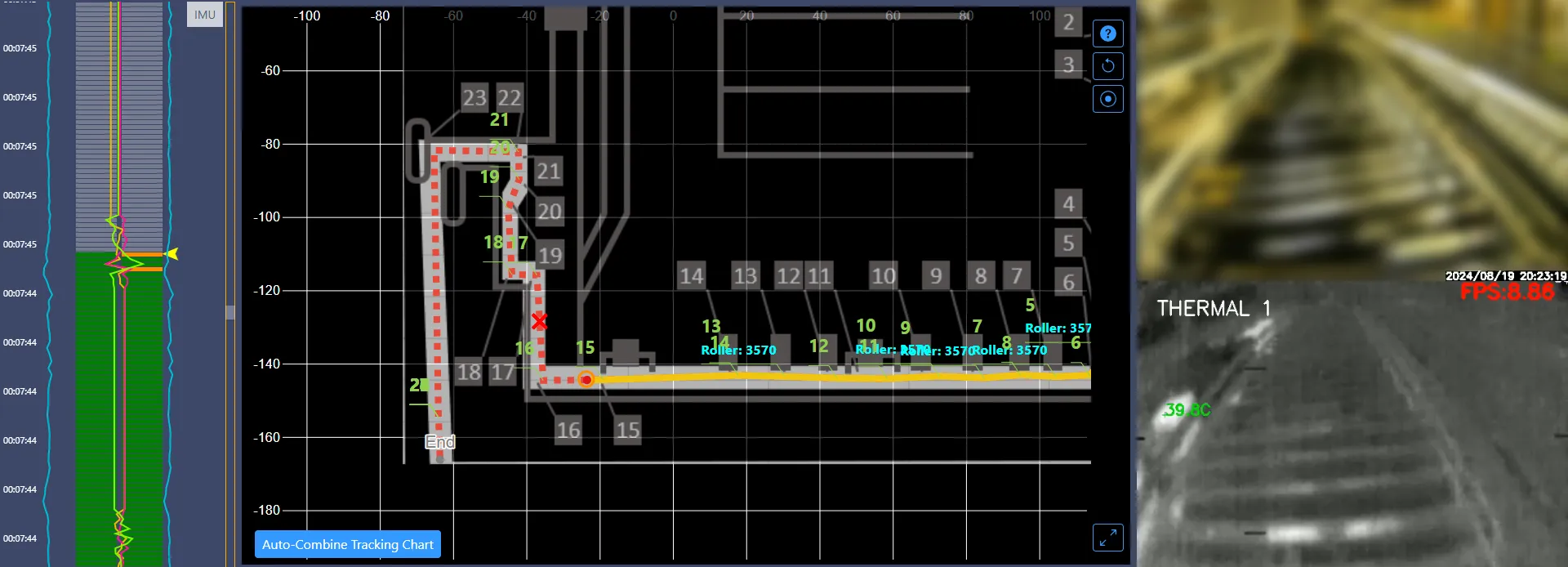
Task: Click the 39.8C temperature reading
Action: pyautogui.click(x=1187, y=409)
